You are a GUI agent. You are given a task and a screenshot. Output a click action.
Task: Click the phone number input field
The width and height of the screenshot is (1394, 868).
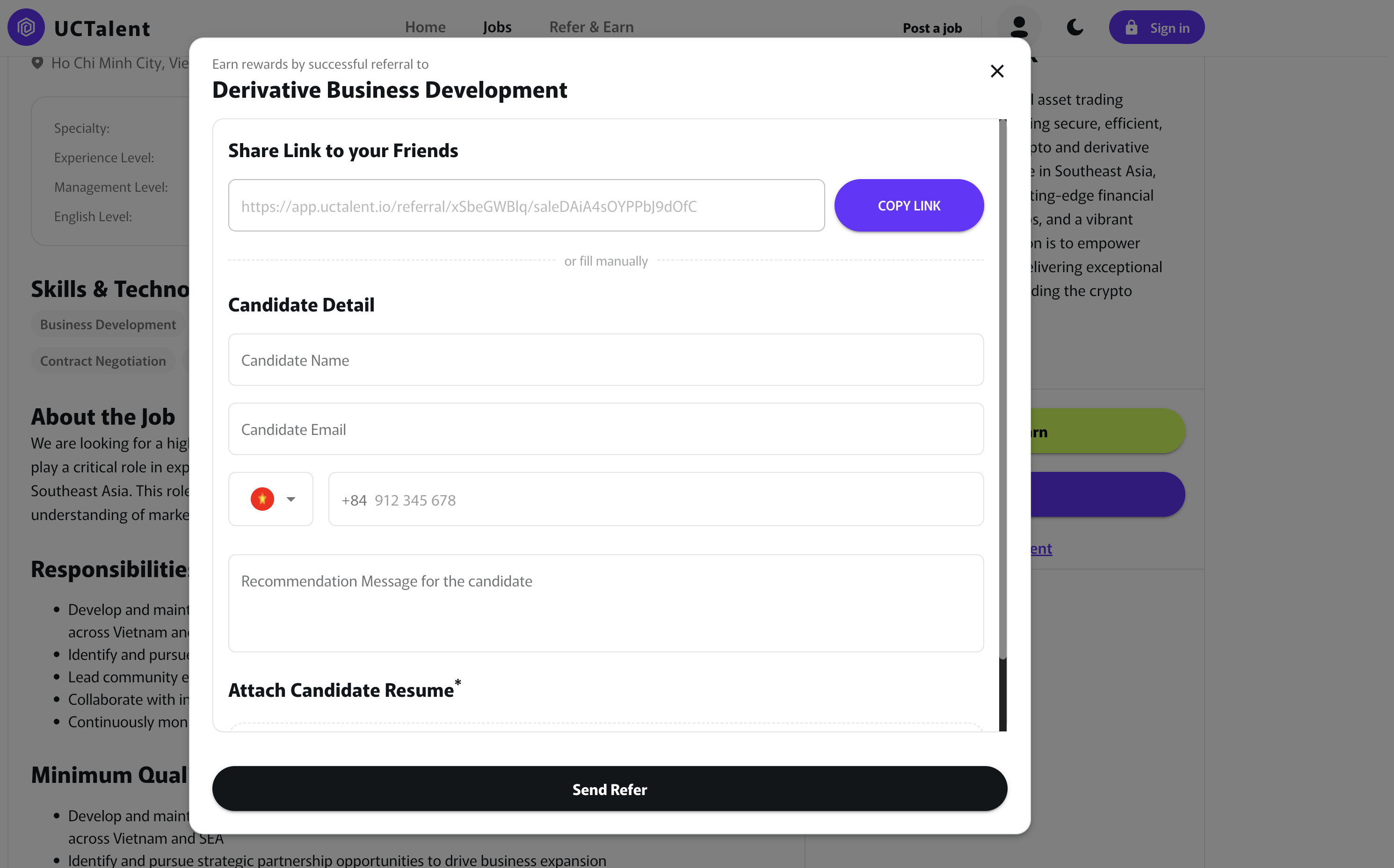[656, 499]
